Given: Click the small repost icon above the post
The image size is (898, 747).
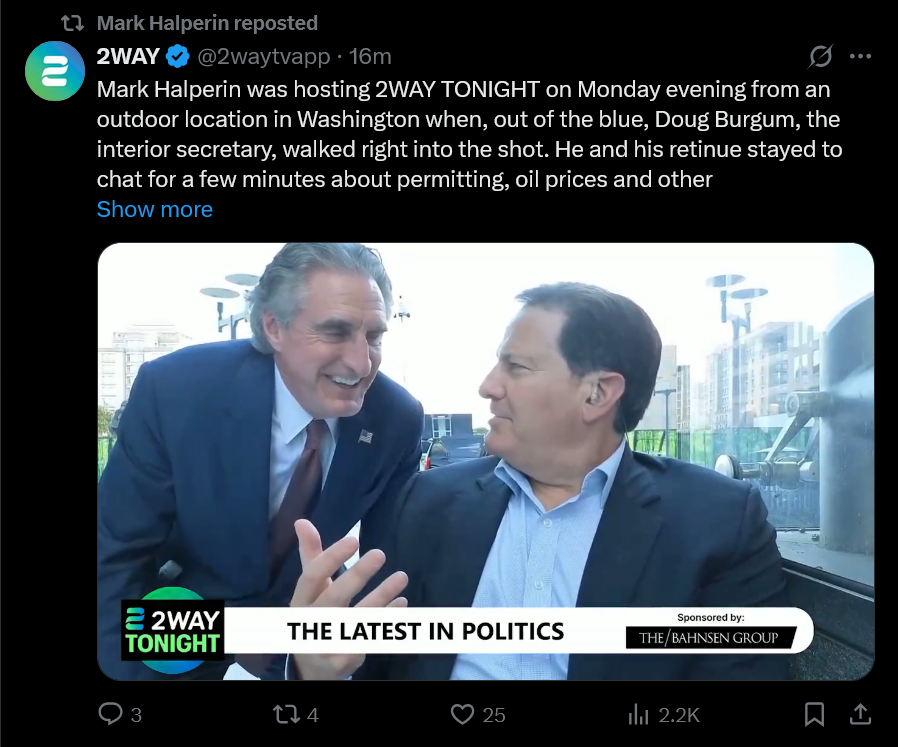Looking at the screenshot, I should pos(73,23).
